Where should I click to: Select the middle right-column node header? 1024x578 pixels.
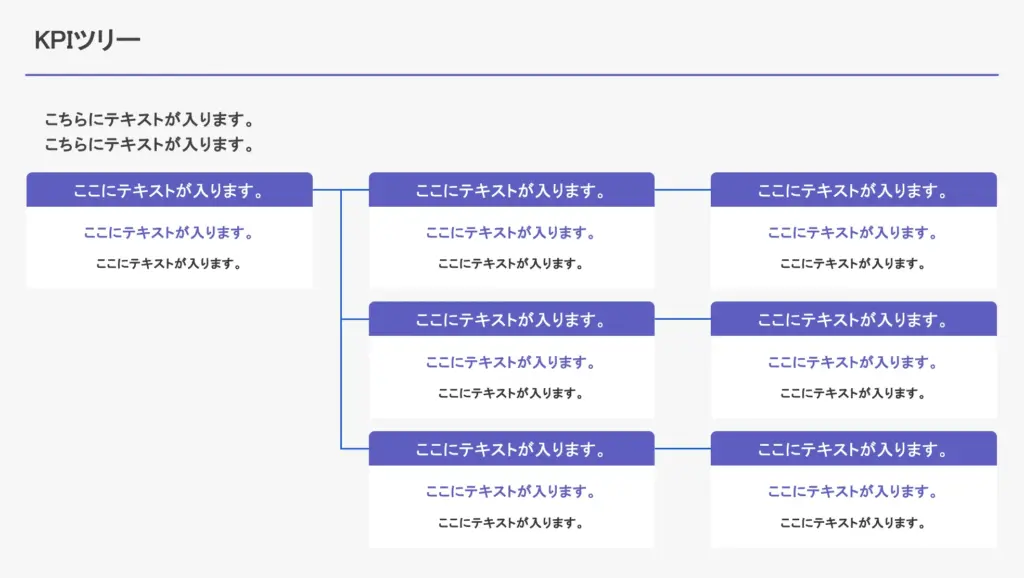[853, 320]
